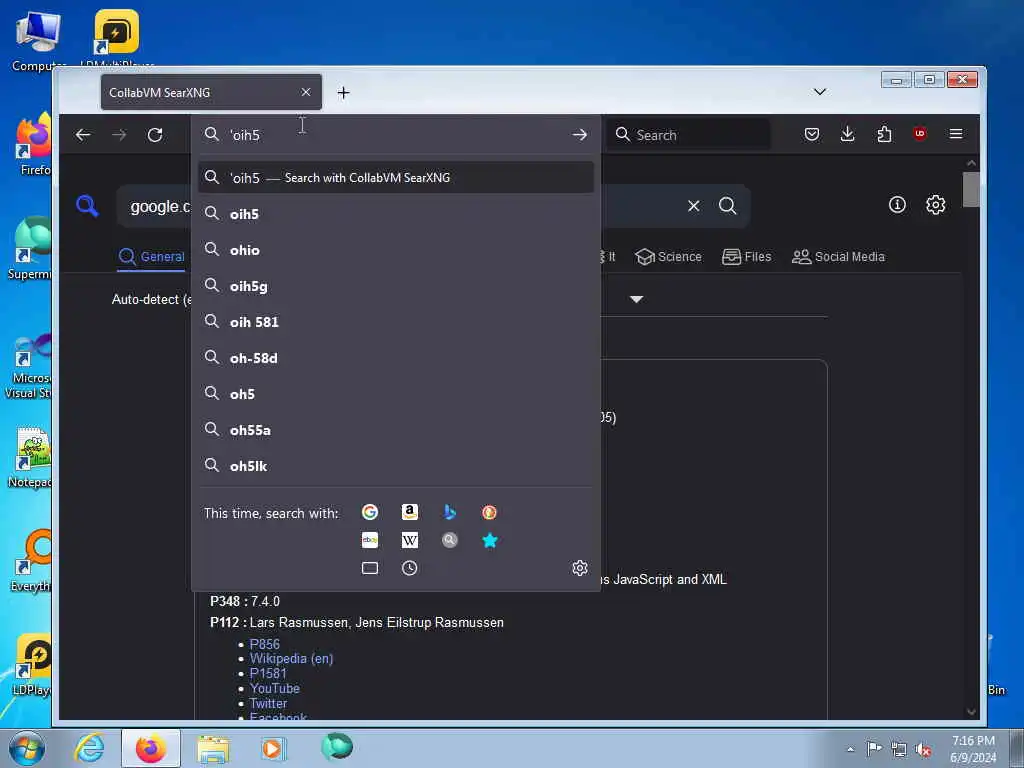Reload the current page
This screenshot has height=768, width=1024.
click(155, 135)
